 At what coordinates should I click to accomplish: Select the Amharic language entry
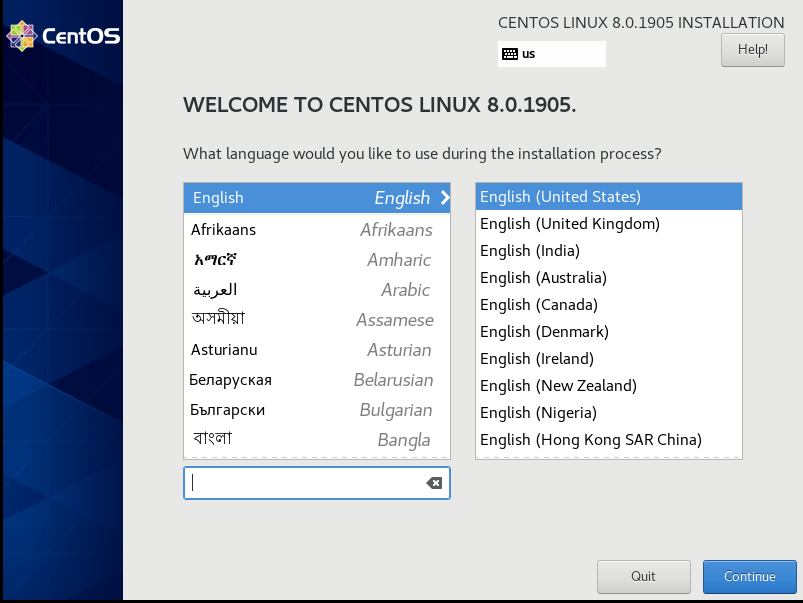click(x=300, y=259)
